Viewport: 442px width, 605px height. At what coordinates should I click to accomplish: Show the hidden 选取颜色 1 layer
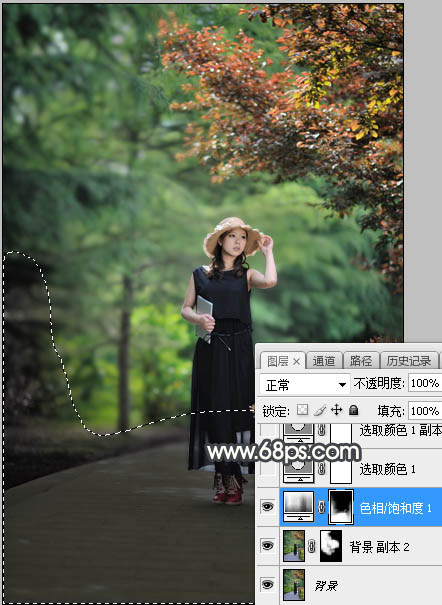point(268,468)
